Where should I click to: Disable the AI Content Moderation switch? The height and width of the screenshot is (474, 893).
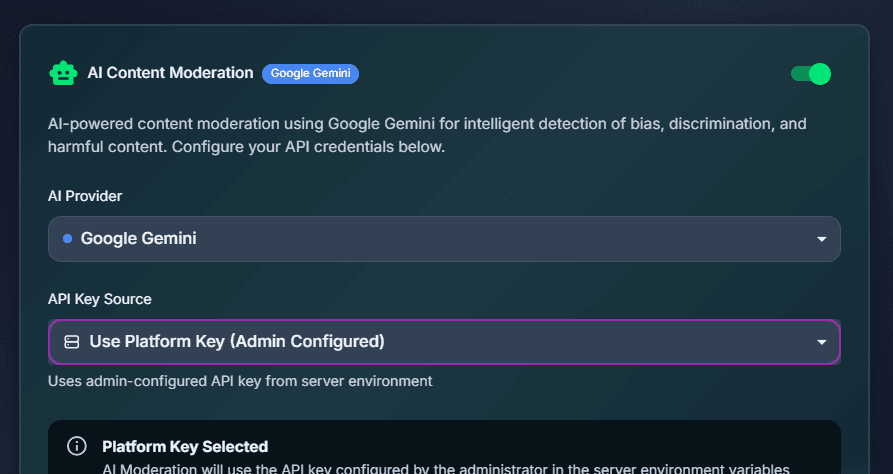click(x=810, y=74)
